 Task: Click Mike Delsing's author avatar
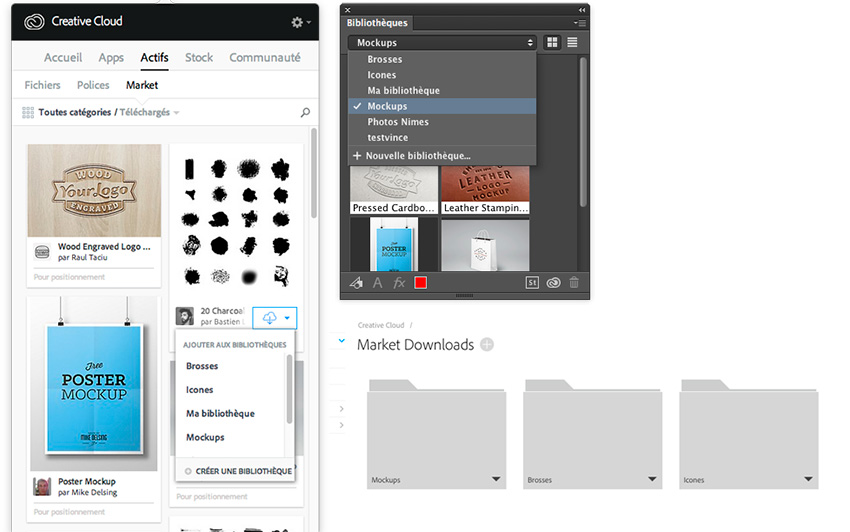click(x=42, y=486)
